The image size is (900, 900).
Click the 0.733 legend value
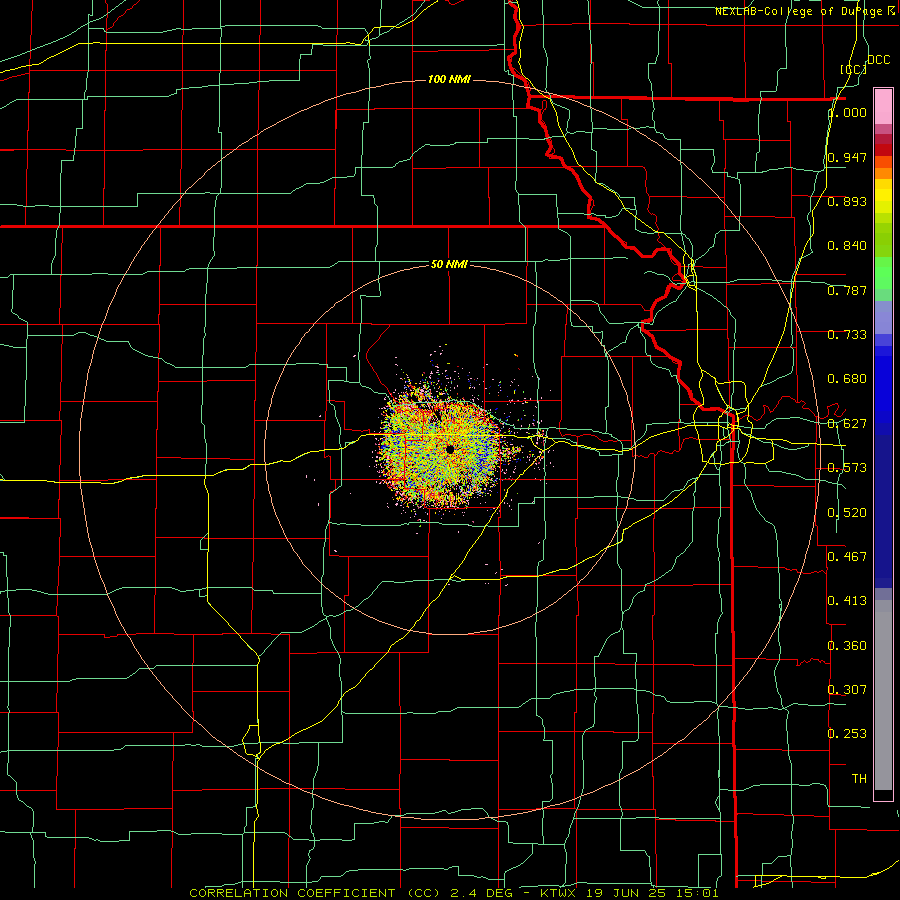(847, 335)
